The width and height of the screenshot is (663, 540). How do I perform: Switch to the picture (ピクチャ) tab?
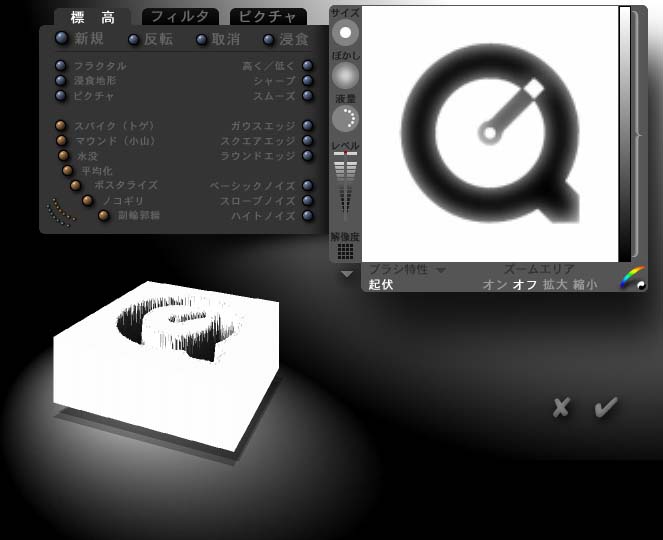268,16
